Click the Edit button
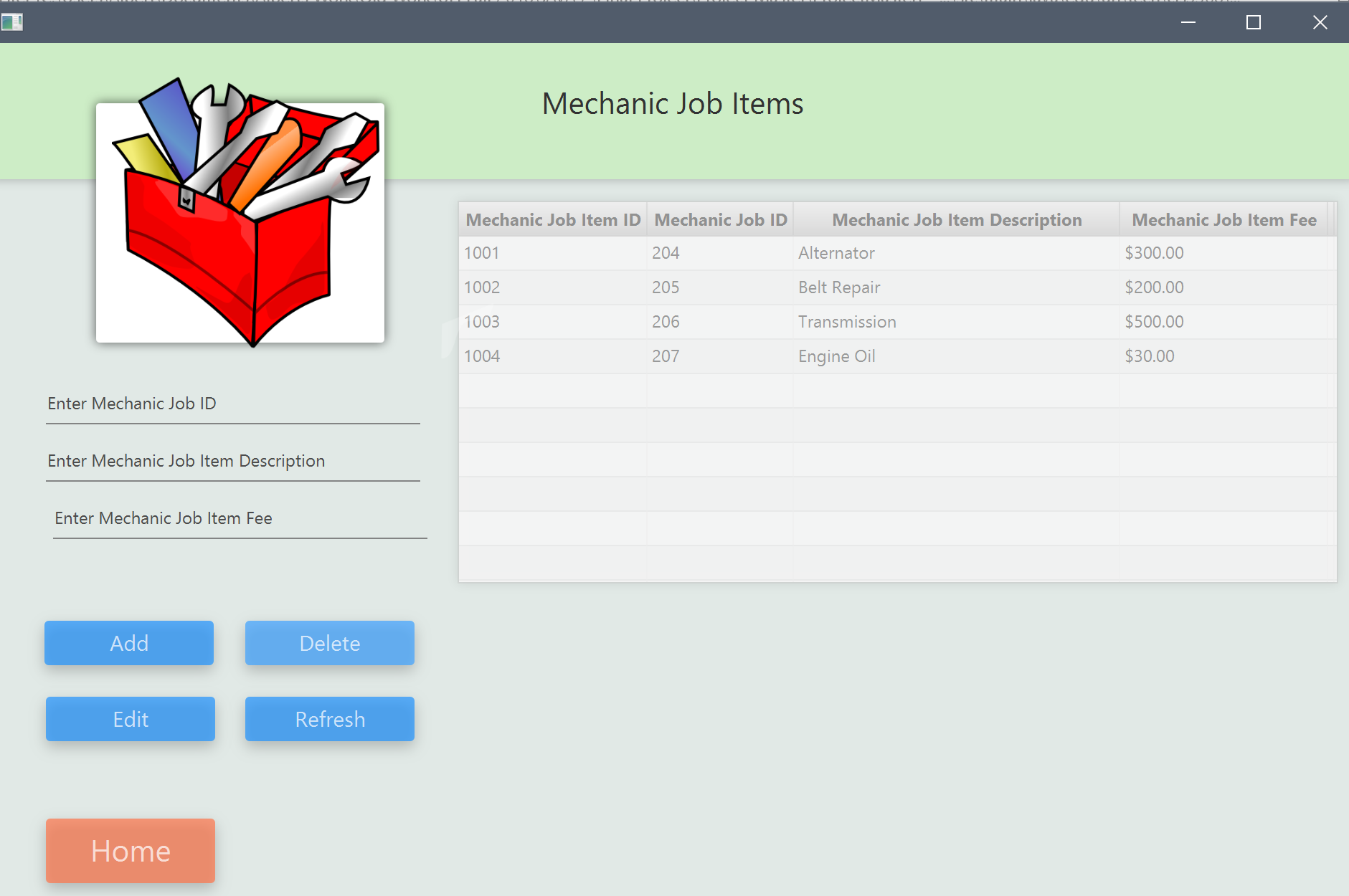Viewport: 1349px width, 896px height. tap(131, 719)
